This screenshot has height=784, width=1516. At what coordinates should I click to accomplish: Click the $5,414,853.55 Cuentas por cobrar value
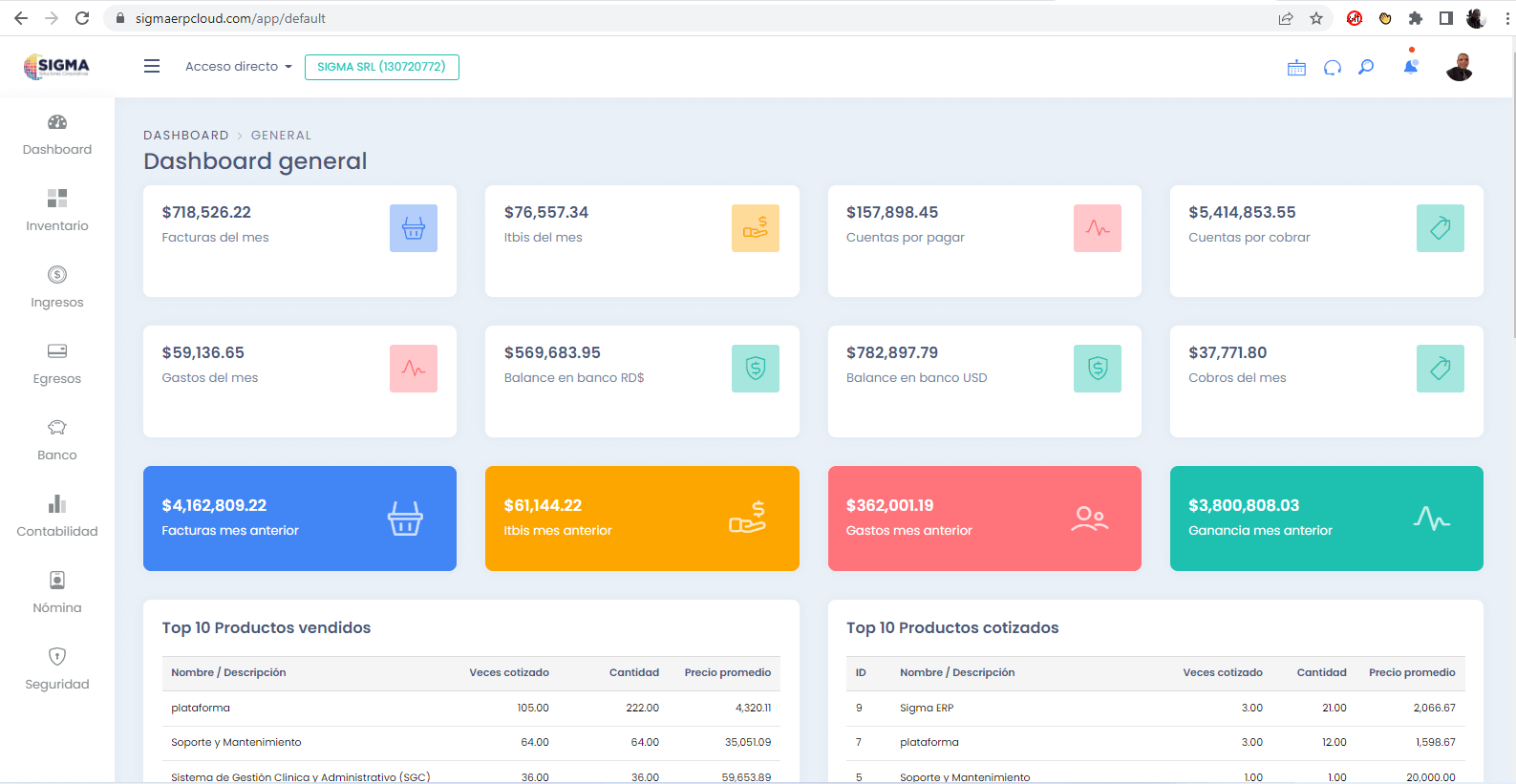(x=1242, y=212)
